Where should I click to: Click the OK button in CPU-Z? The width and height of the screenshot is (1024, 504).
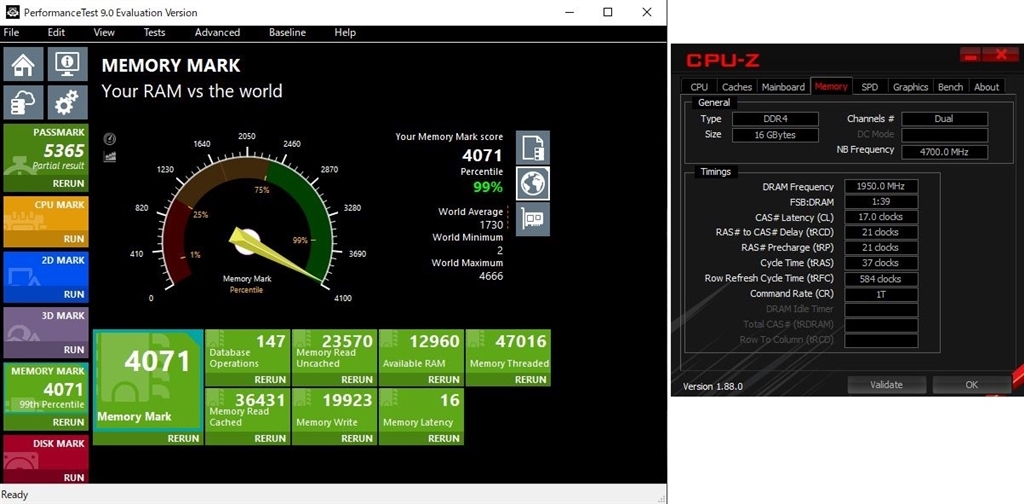(x=971, y=385)
